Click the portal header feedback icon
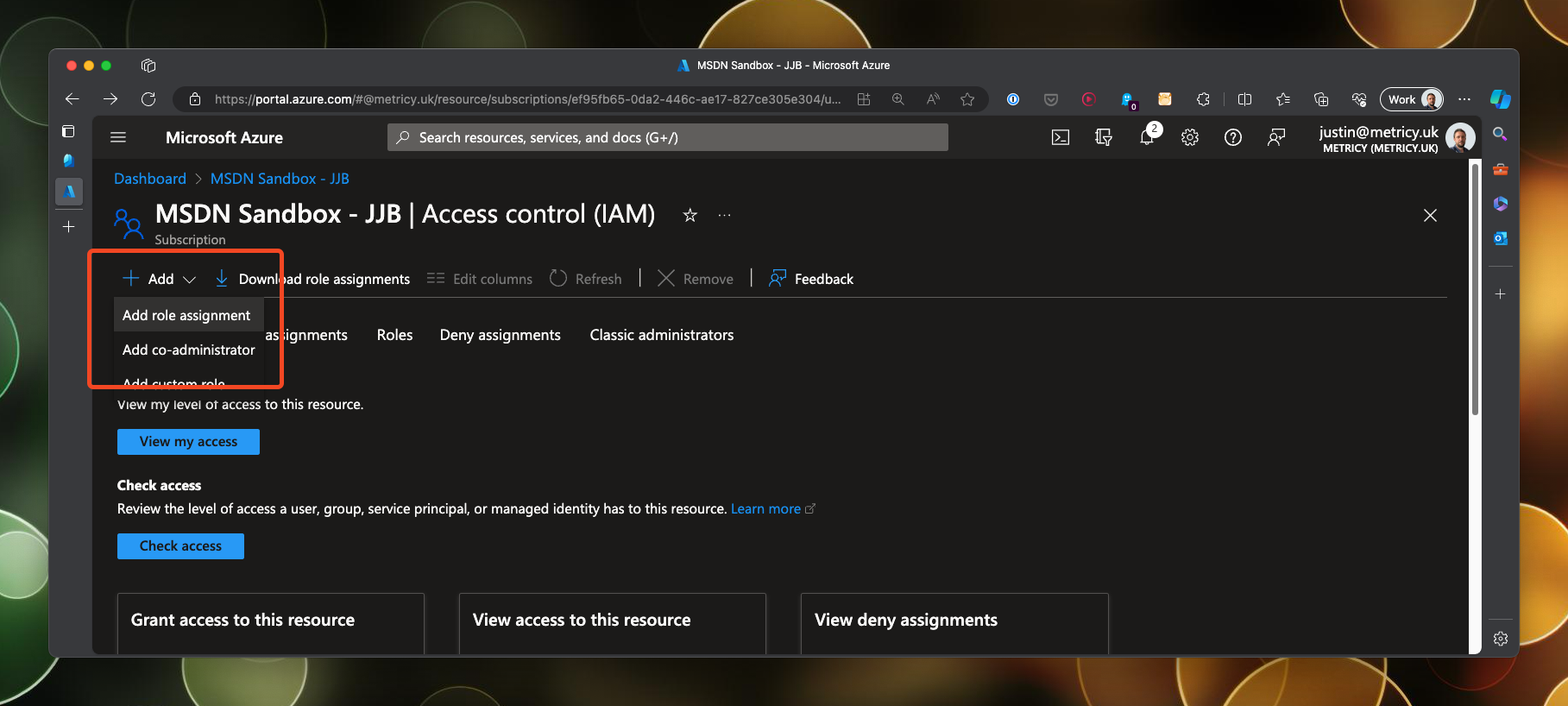Viewport: 1568px width, 706px height. [x=1276, y=137]
